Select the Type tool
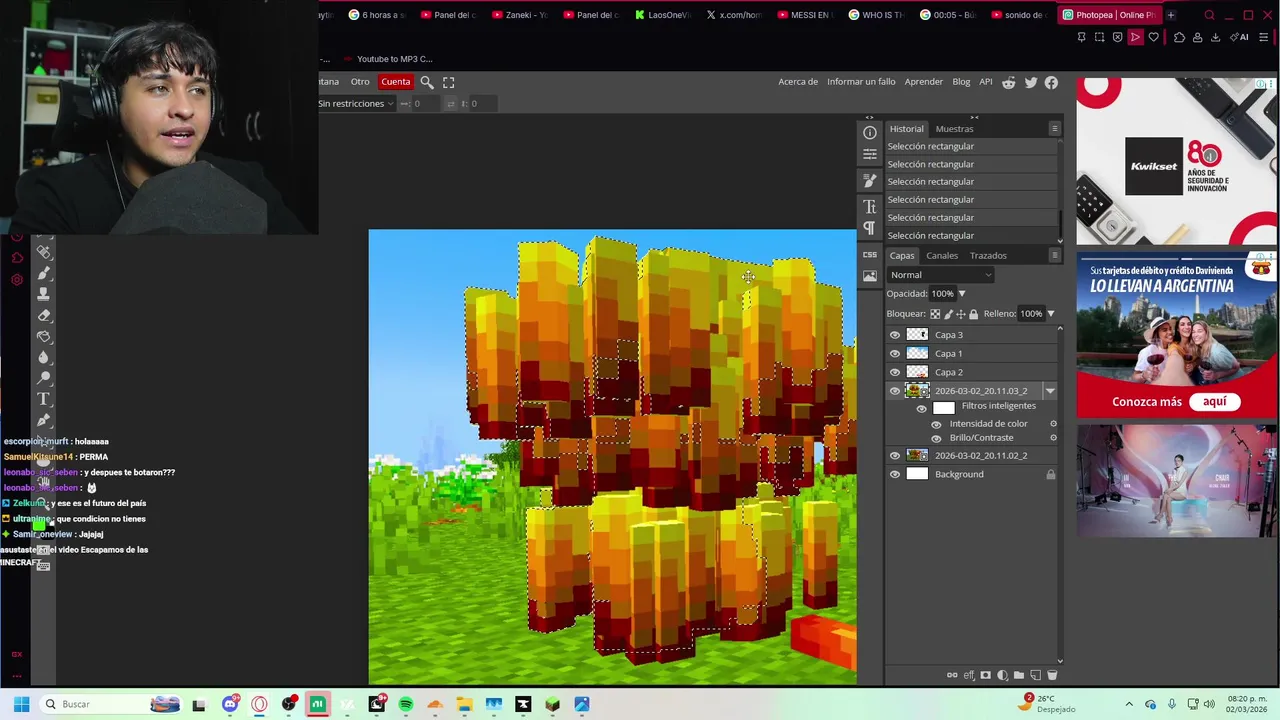The width and height of the screenshot is (1280, 720). coord(44,399)
